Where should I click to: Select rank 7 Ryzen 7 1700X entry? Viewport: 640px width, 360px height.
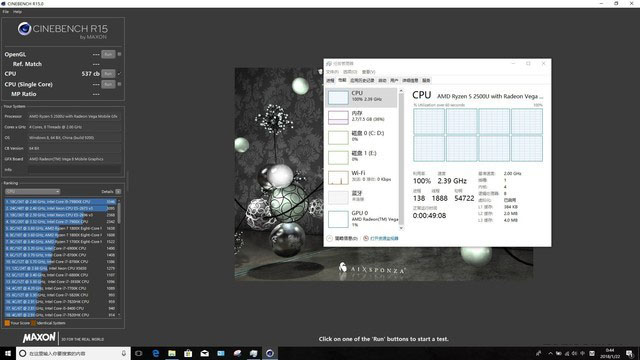[60, 242]
